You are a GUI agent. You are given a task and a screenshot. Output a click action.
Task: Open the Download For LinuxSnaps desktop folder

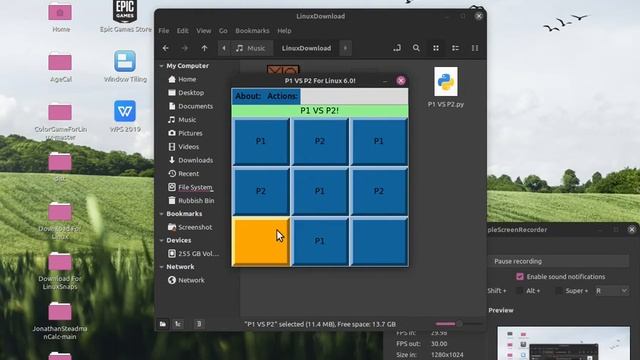coord(60,271)
